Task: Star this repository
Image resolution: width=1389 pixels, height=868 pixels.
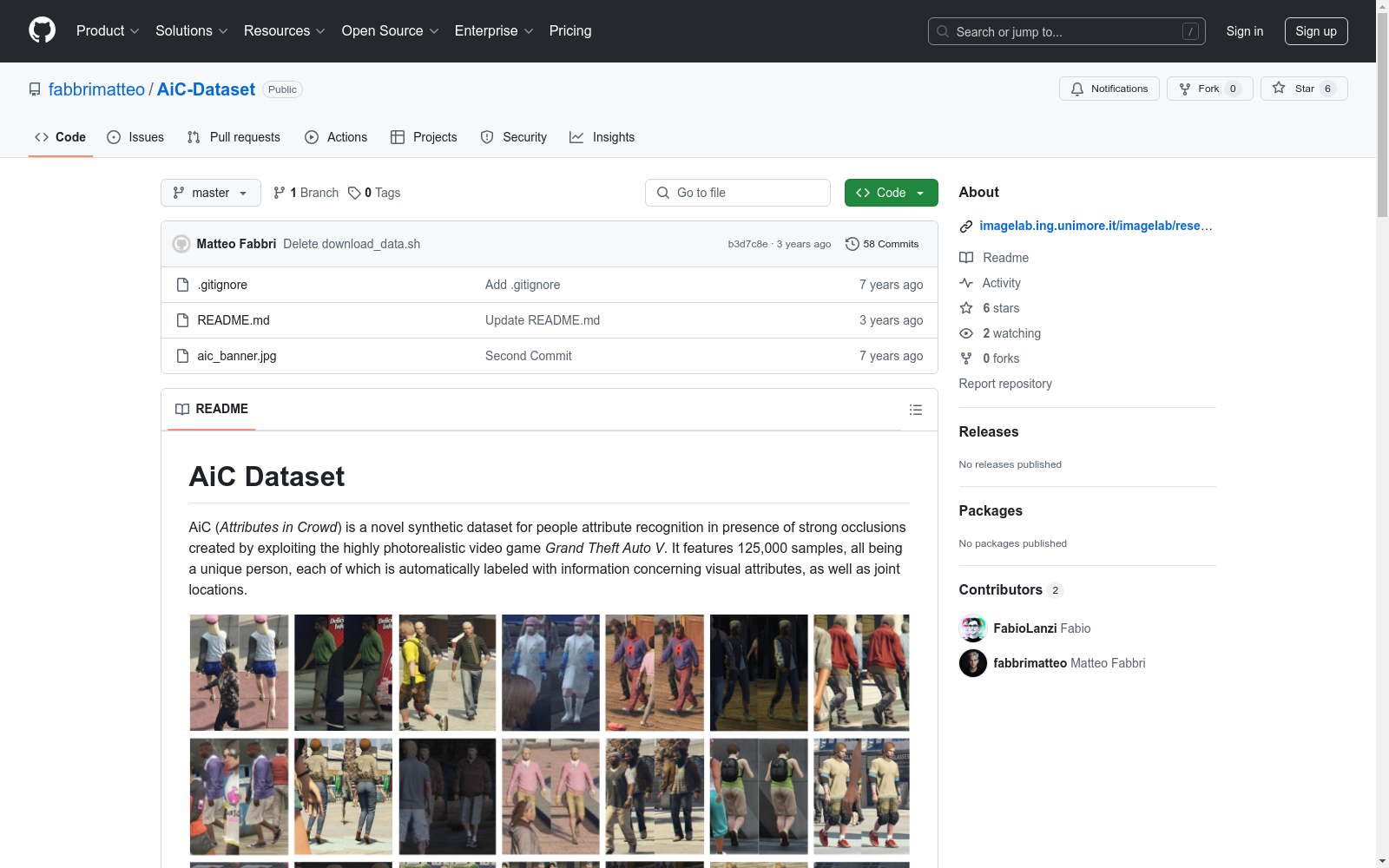Action: [1303, 89]
